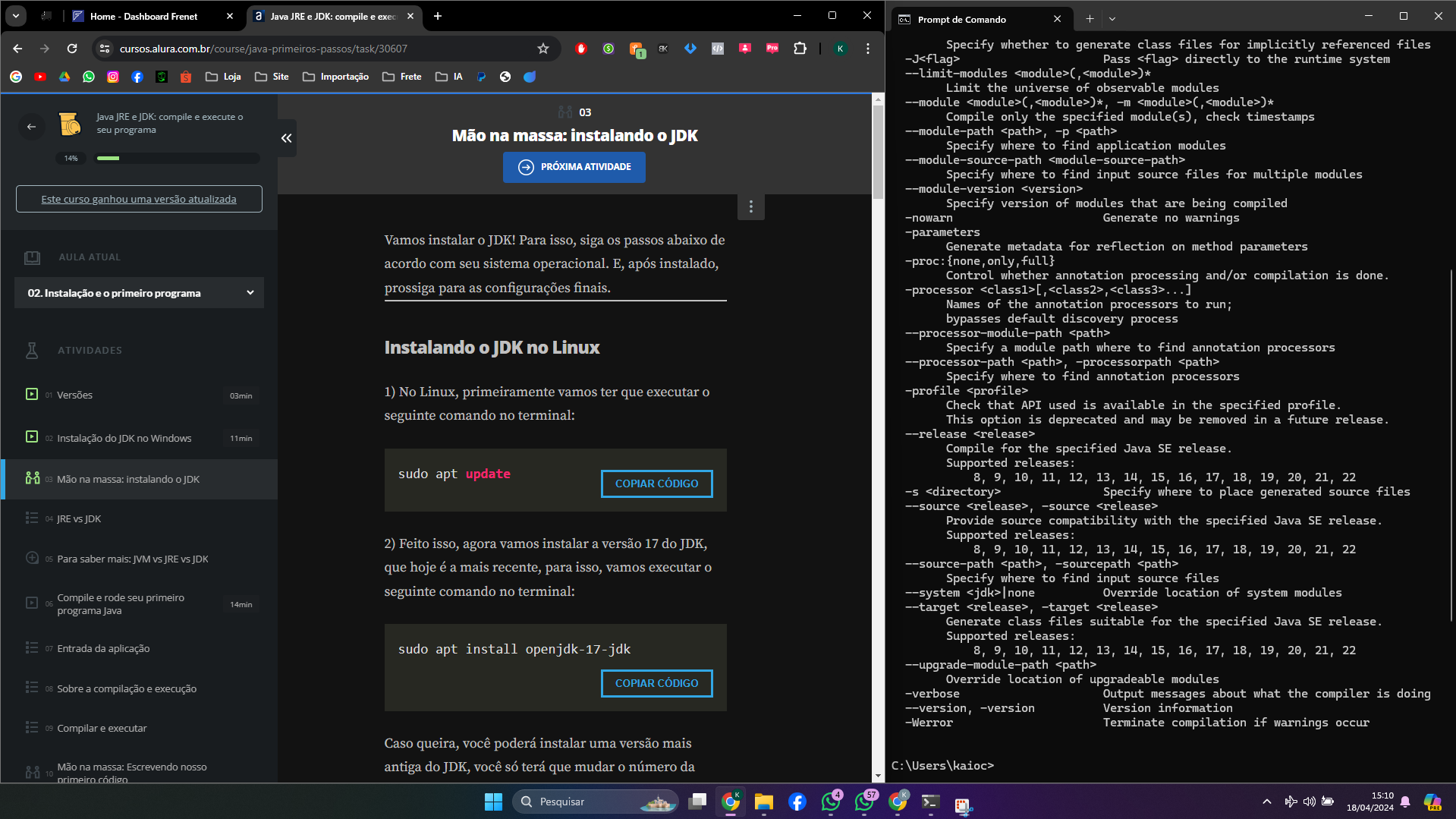Open the WhatsApp bookmark in bookmarks bar
This screenshot has height=819, width=1456.
coord(89,77)
